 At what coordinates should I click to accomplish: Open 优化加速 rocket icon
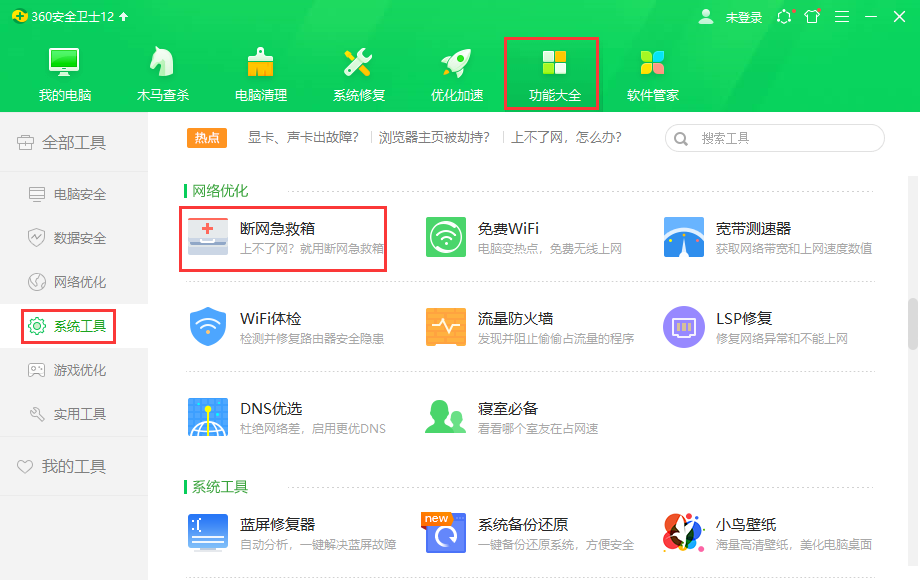point(456,62)
